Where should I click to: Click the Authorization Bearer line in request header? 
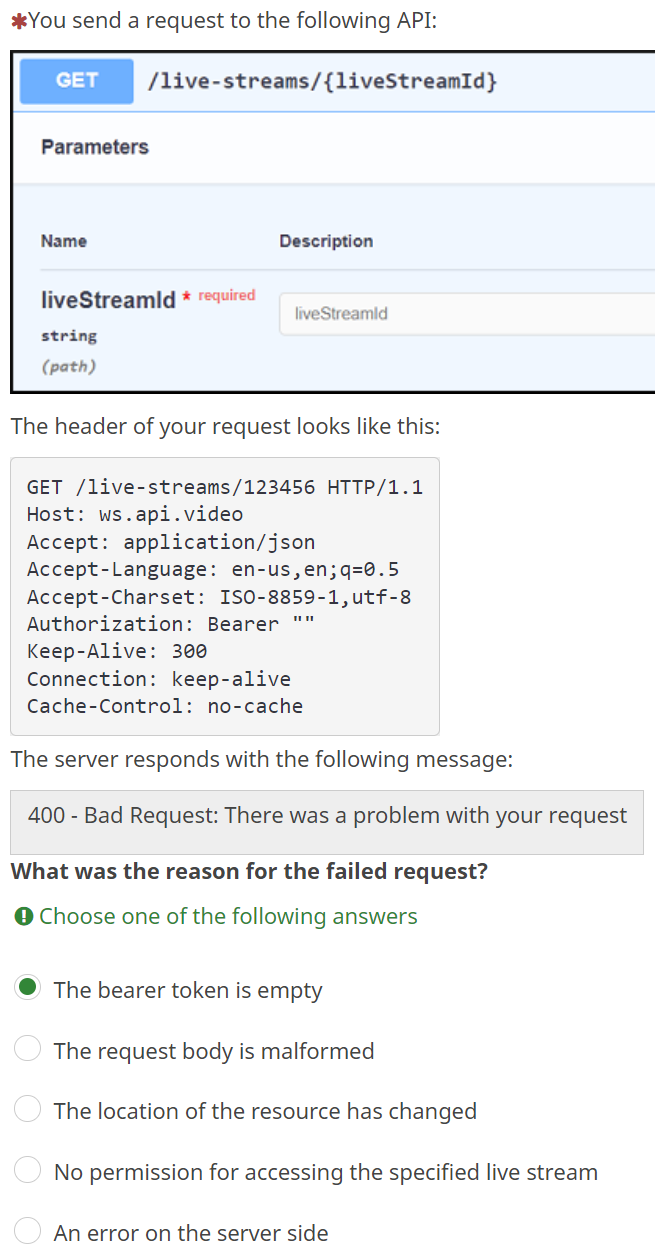pos(170,624)
